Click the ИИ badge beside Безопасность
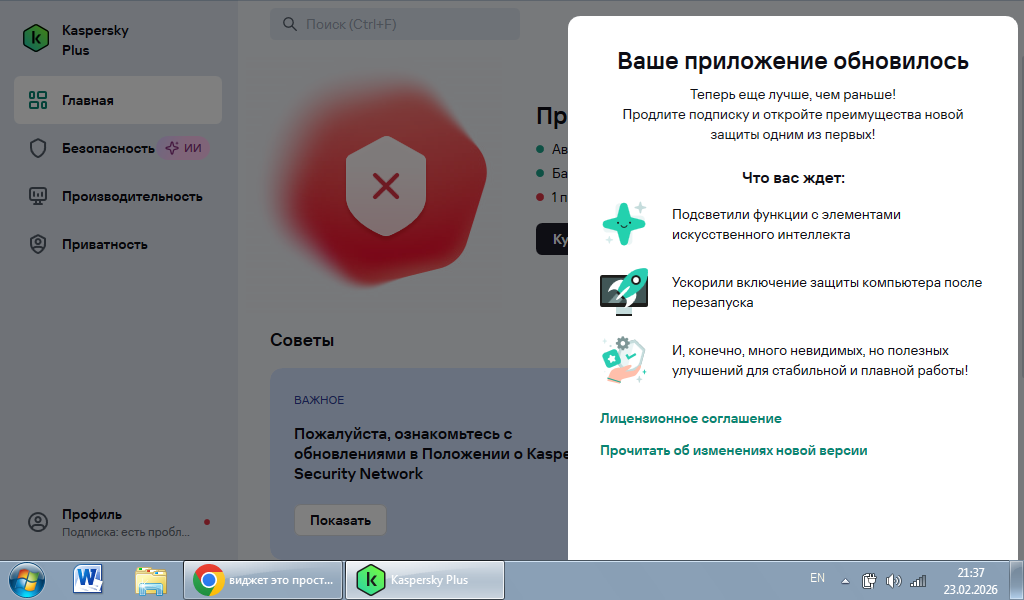 point(184,148)
